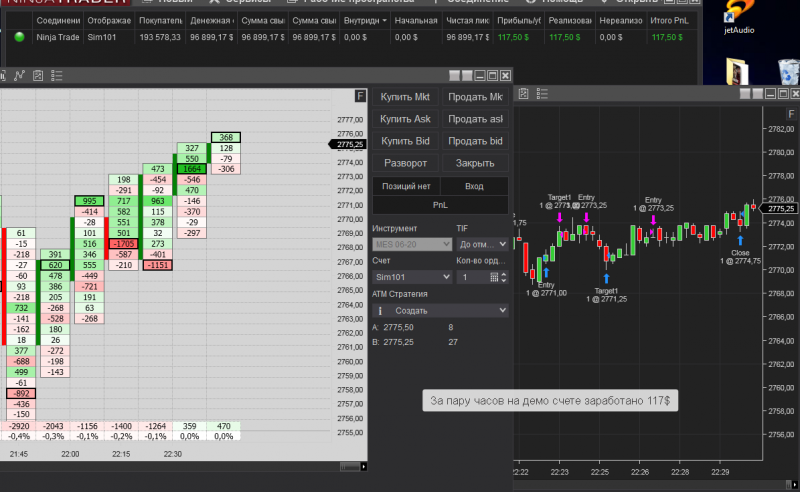Click the Продать bid button
The height and width of the screenshot is (492, 800).
475,141
